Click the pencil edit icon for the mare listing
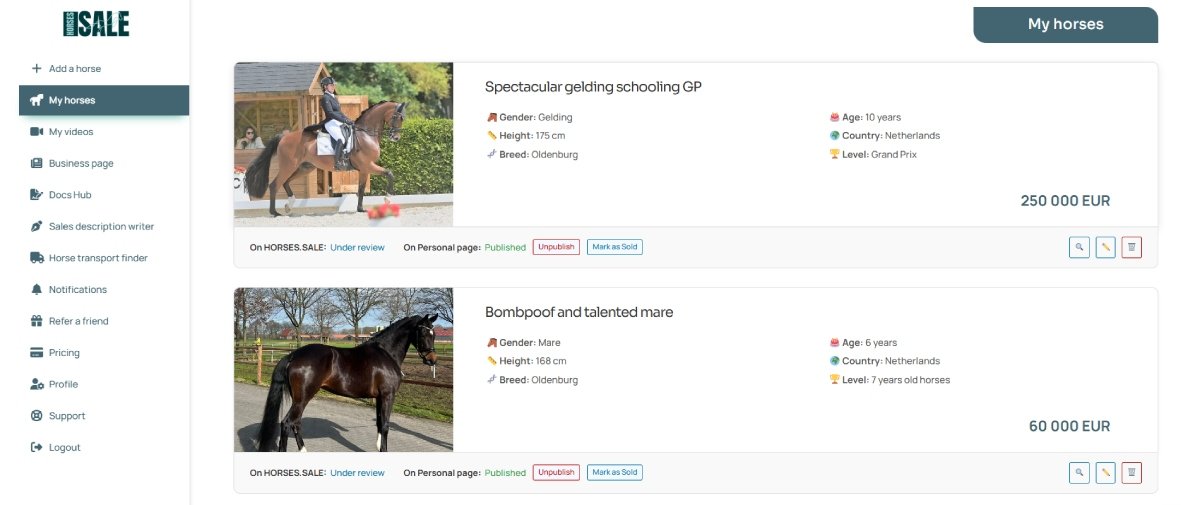The height and width of the screenshot is (505, 1200). point(1105,473)
